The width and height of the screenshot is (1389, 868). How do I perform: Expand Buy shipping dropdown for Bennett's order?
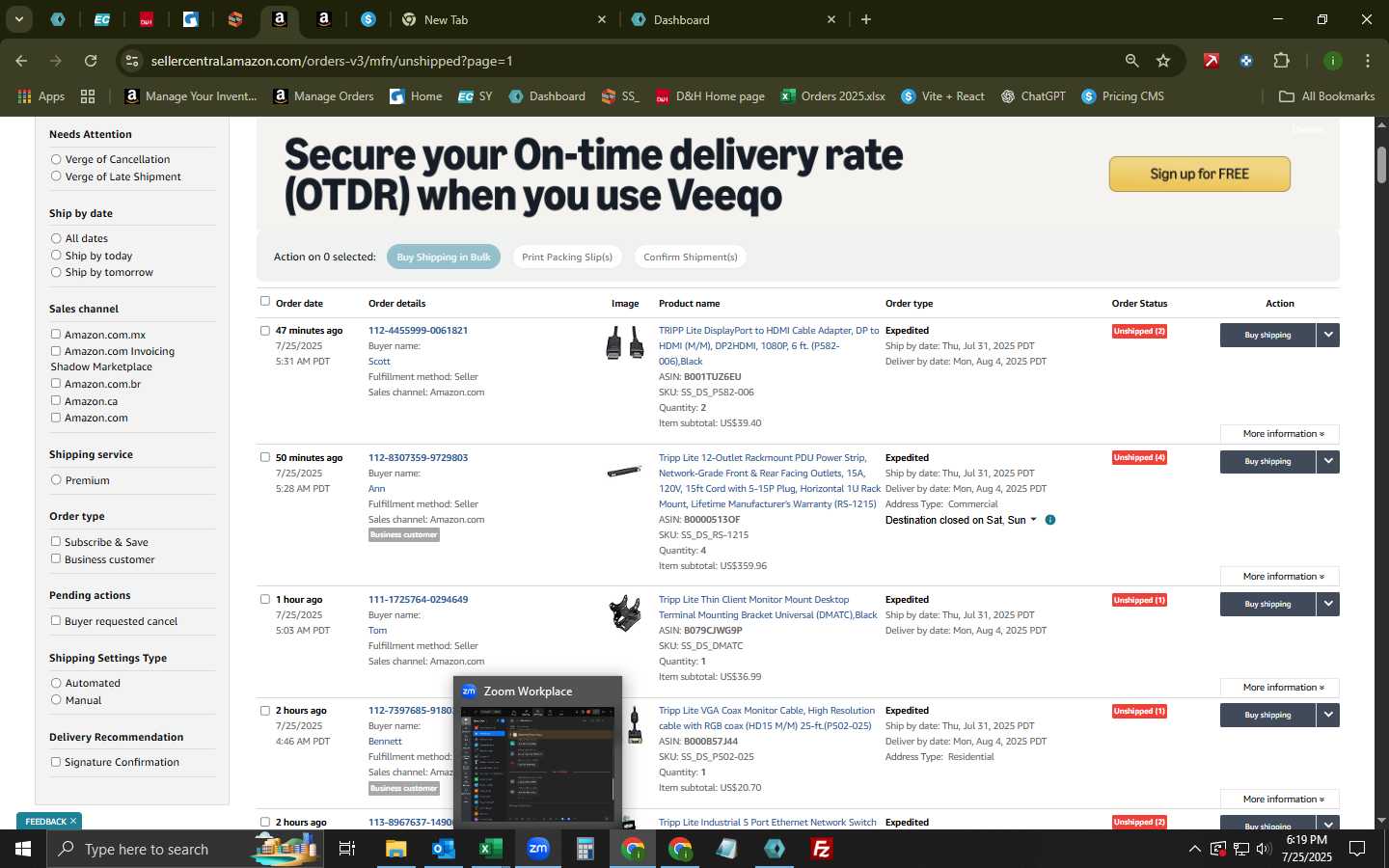tap(1328, 715)
